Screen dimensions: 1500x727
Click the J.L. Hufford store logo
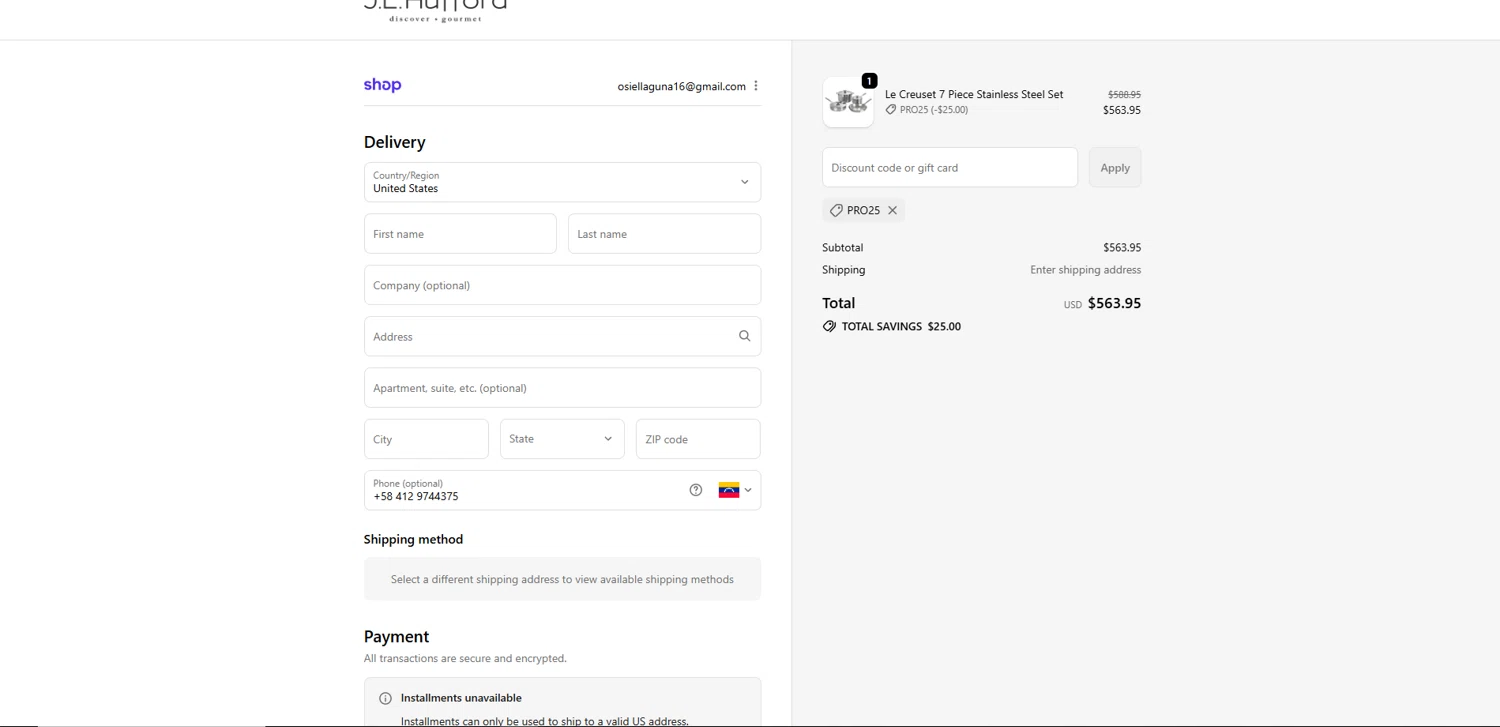pos(435,8)
